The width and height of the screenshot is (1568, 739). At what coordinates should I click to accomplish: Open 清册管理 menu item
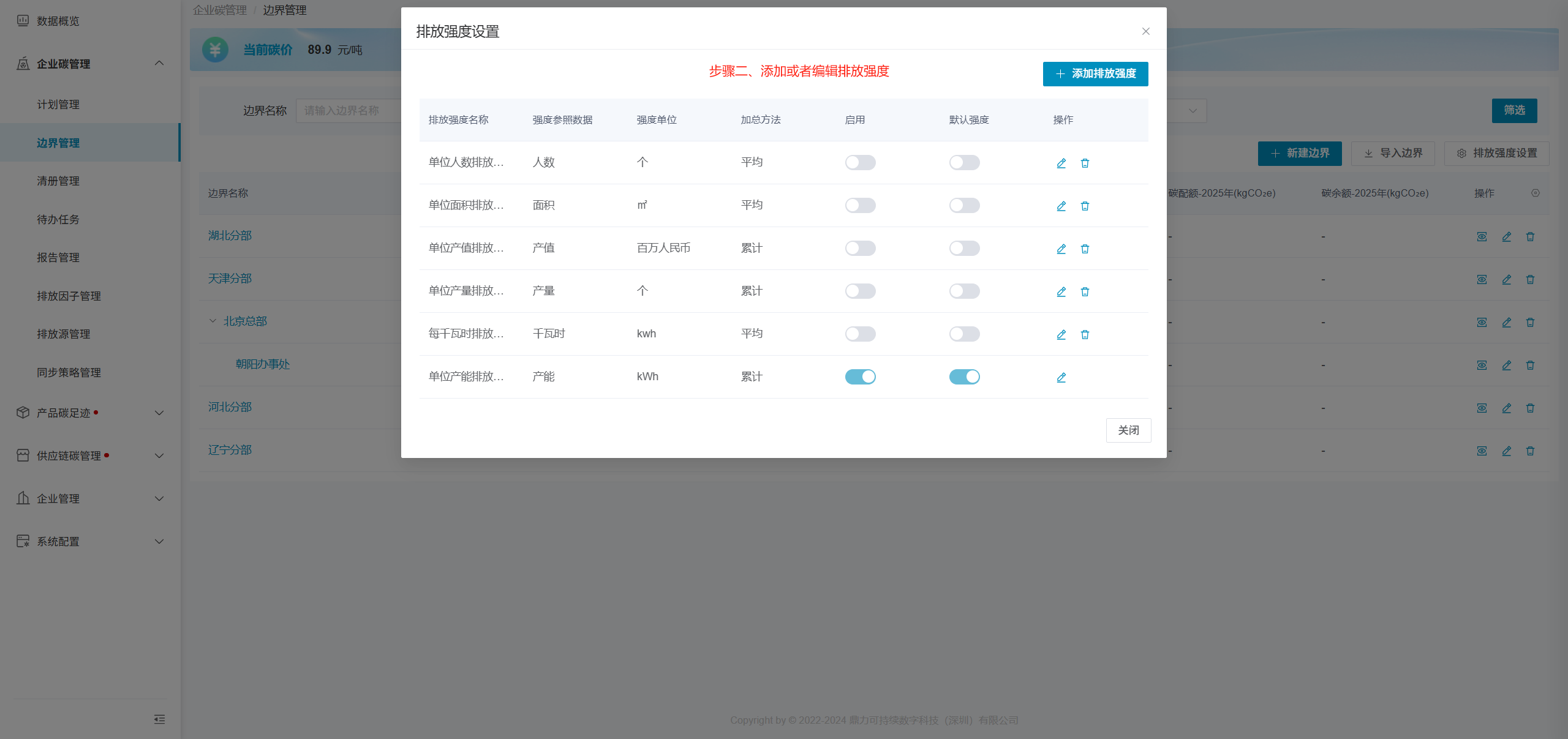pyautogui.click(x=58, y=181)
